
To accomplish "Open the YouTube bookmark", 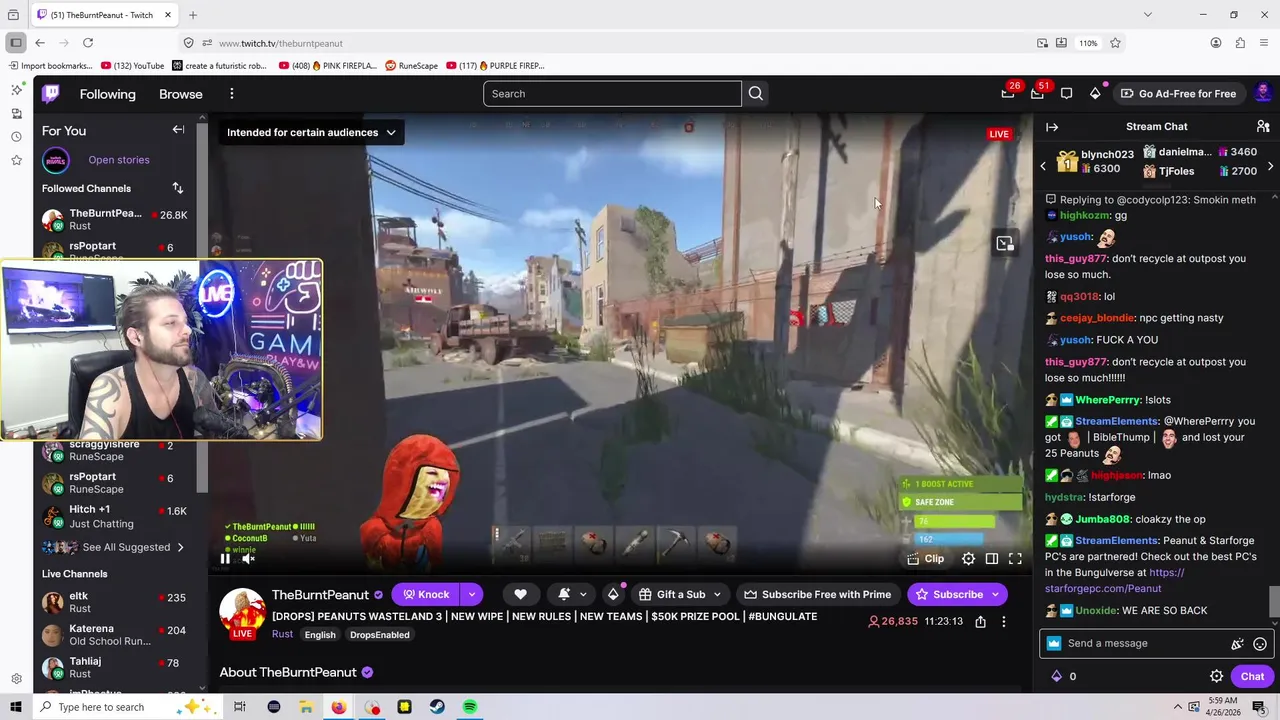I will point(132,66).
